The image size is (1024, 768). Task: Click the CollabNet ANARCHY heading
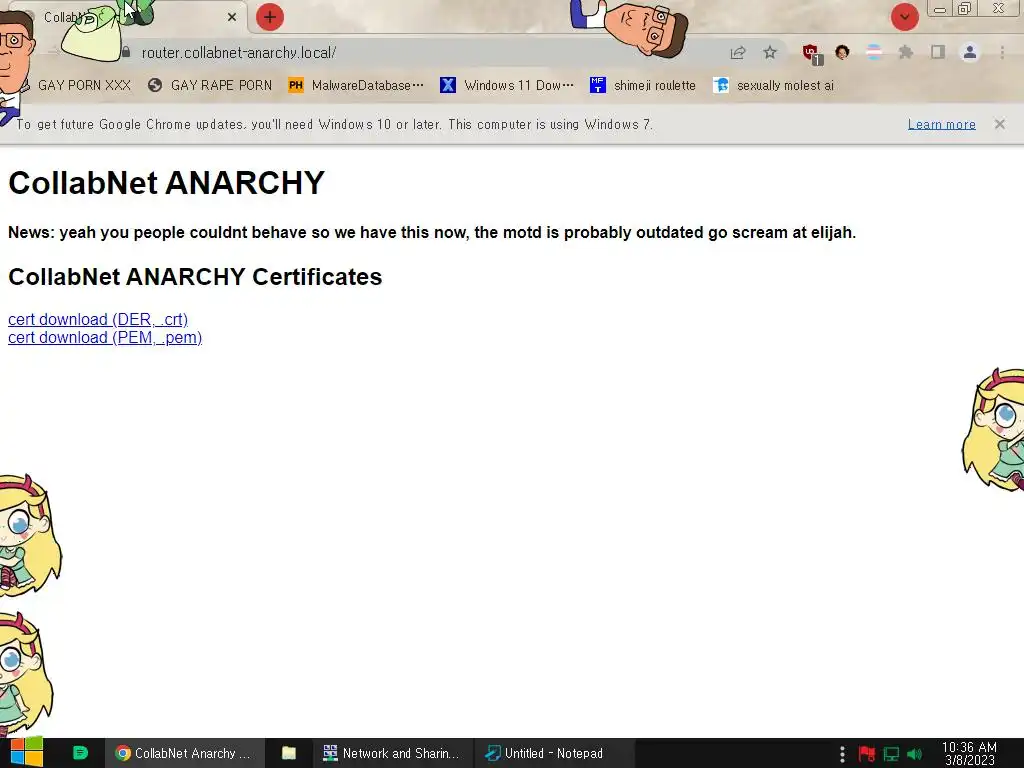point(167,183)
